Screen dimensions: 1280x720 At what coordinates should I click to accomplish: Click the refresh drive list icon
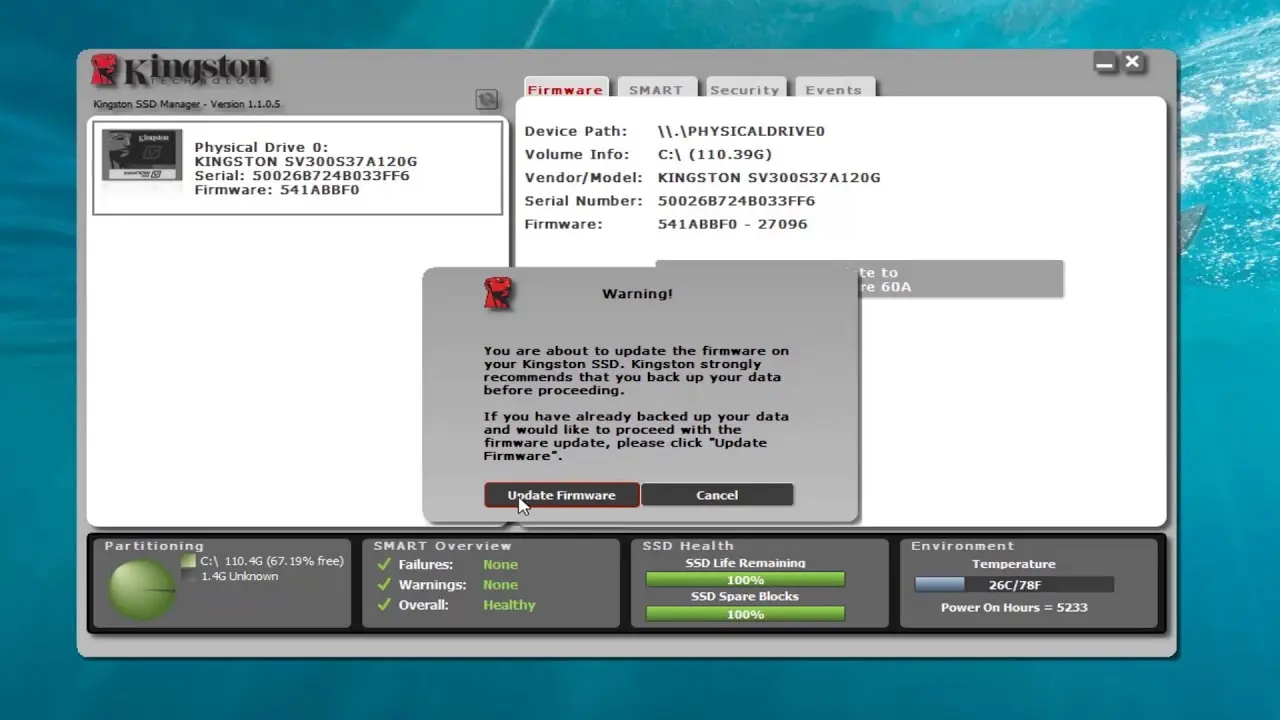(x=486, y=99)
